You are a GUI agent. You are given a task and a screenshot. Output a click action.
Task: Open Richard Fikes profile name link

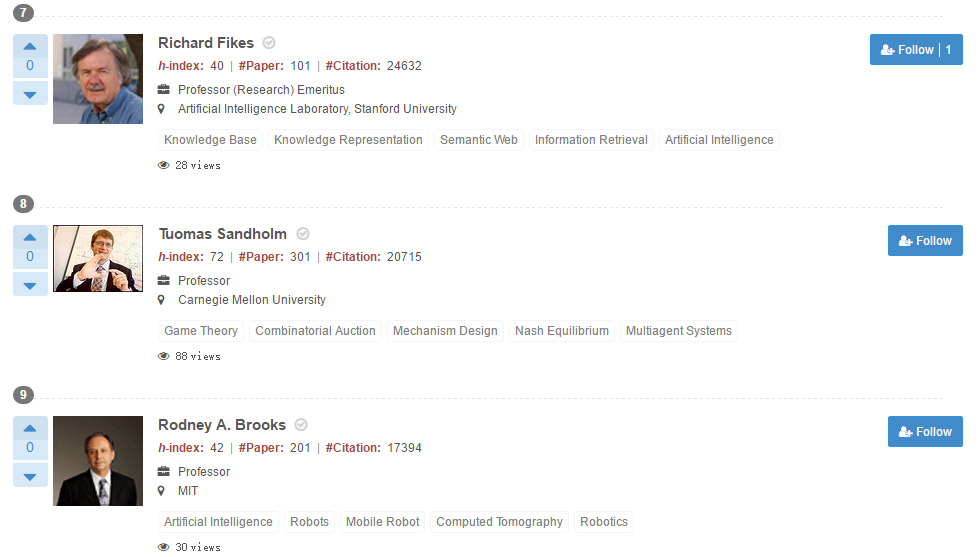tap(206, 43)
